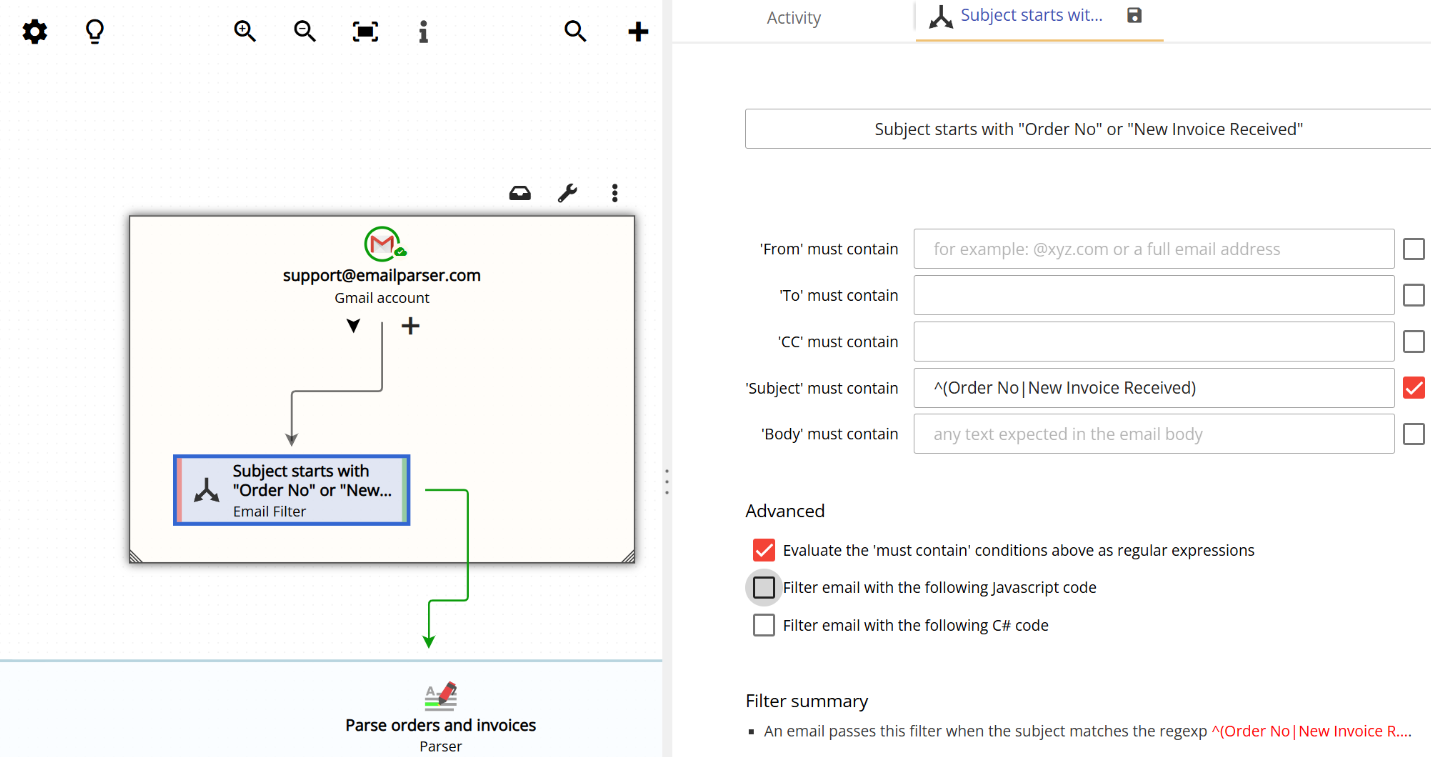Open the settings gear icon
1431x757 pixels.
34,31
